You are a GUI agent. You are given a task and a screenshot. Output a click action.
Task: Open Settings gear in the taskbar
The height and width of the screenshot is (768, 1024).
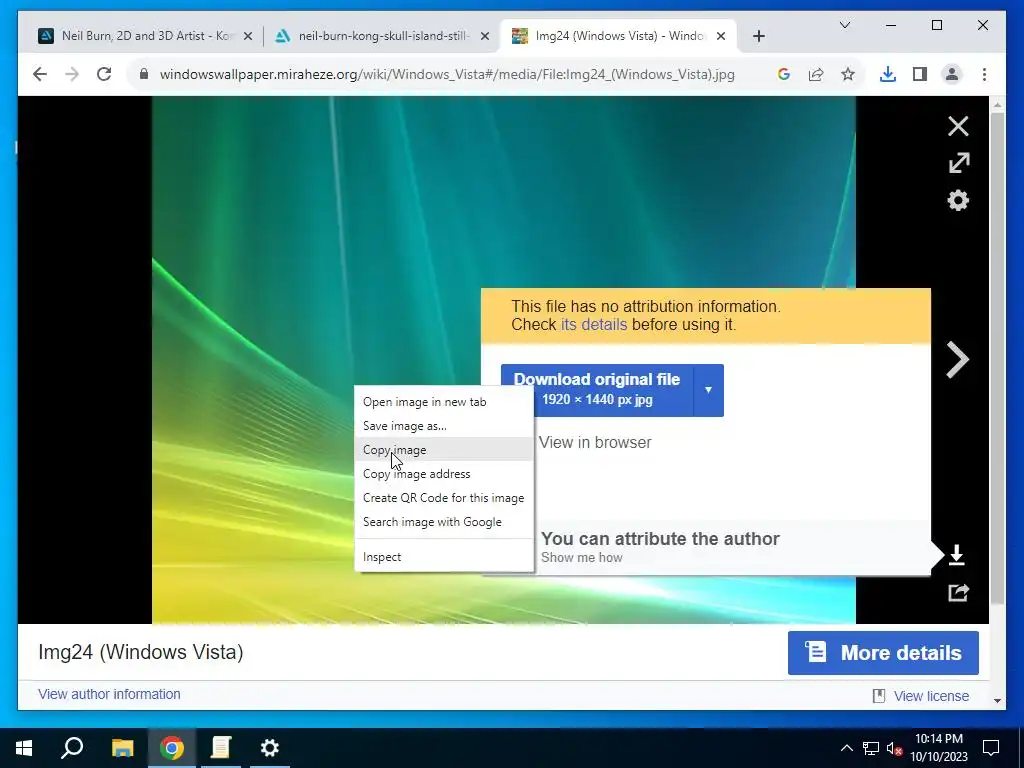[x=270, y=748]
